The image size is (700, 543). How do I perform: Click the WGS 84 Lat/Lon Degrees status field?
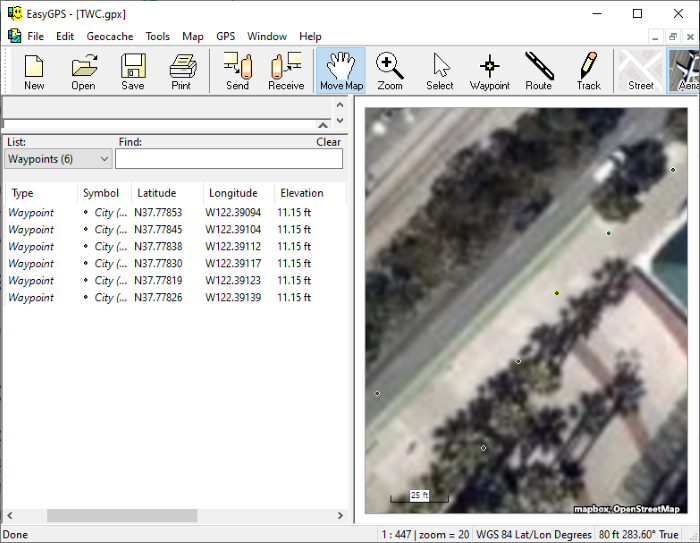(x=534, y=535)
